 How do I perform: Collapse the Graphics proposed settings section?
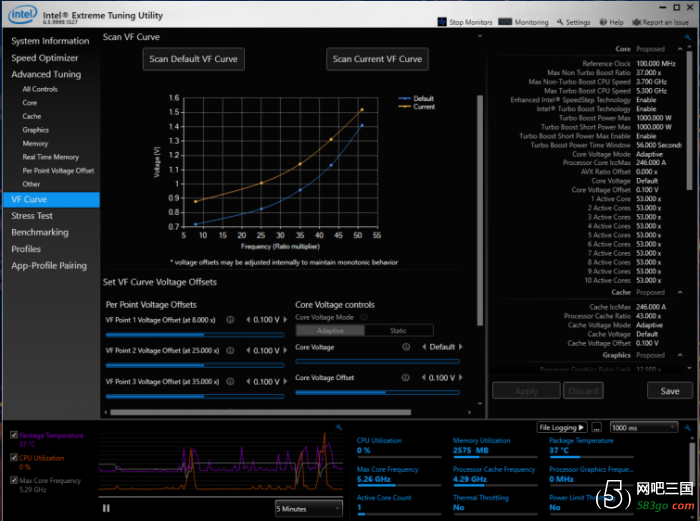pos(680,355)
